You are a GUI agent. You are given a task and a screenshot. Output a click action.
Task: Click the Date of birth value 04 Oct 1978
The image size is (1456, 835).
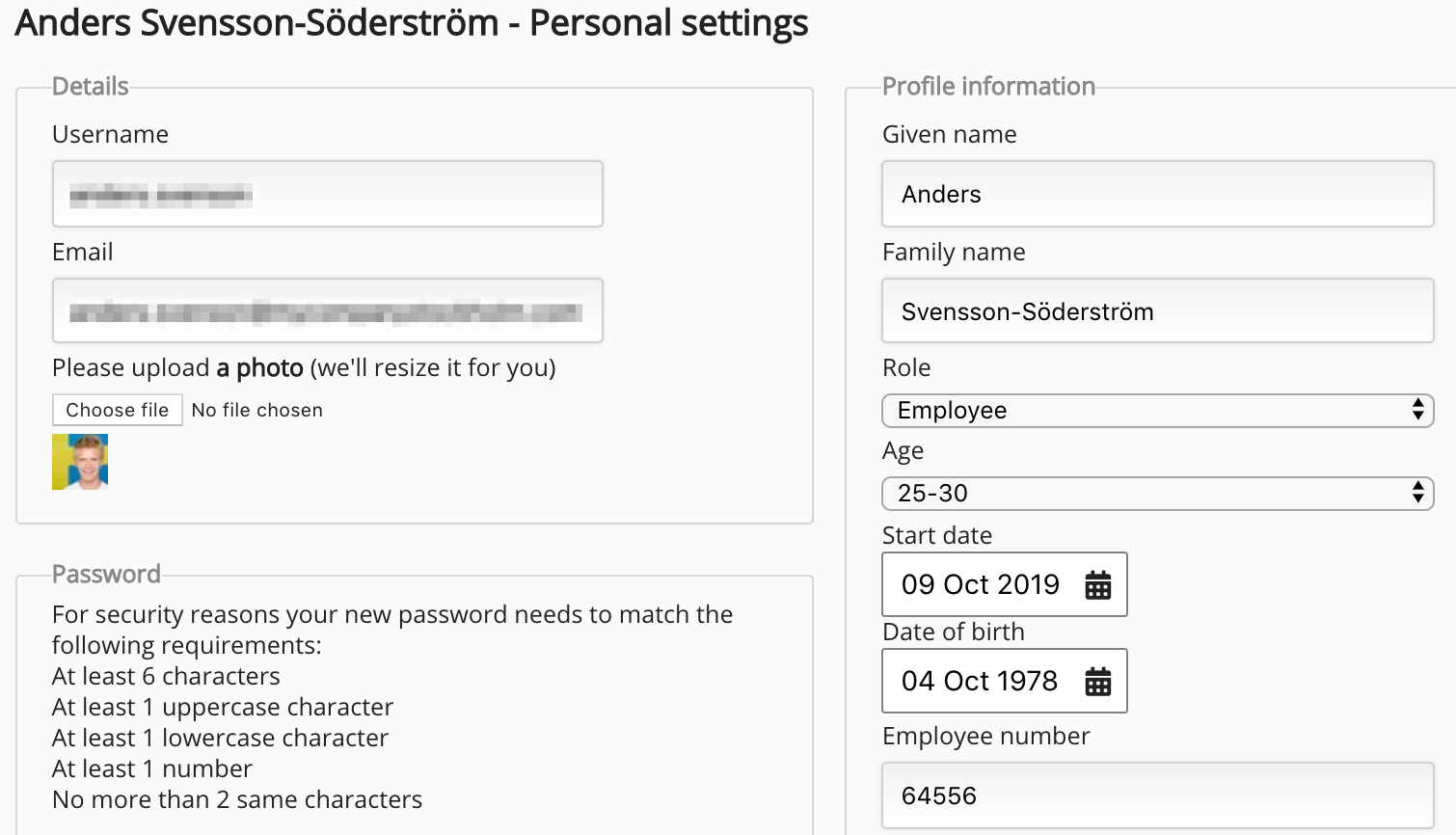coord(979,682)
